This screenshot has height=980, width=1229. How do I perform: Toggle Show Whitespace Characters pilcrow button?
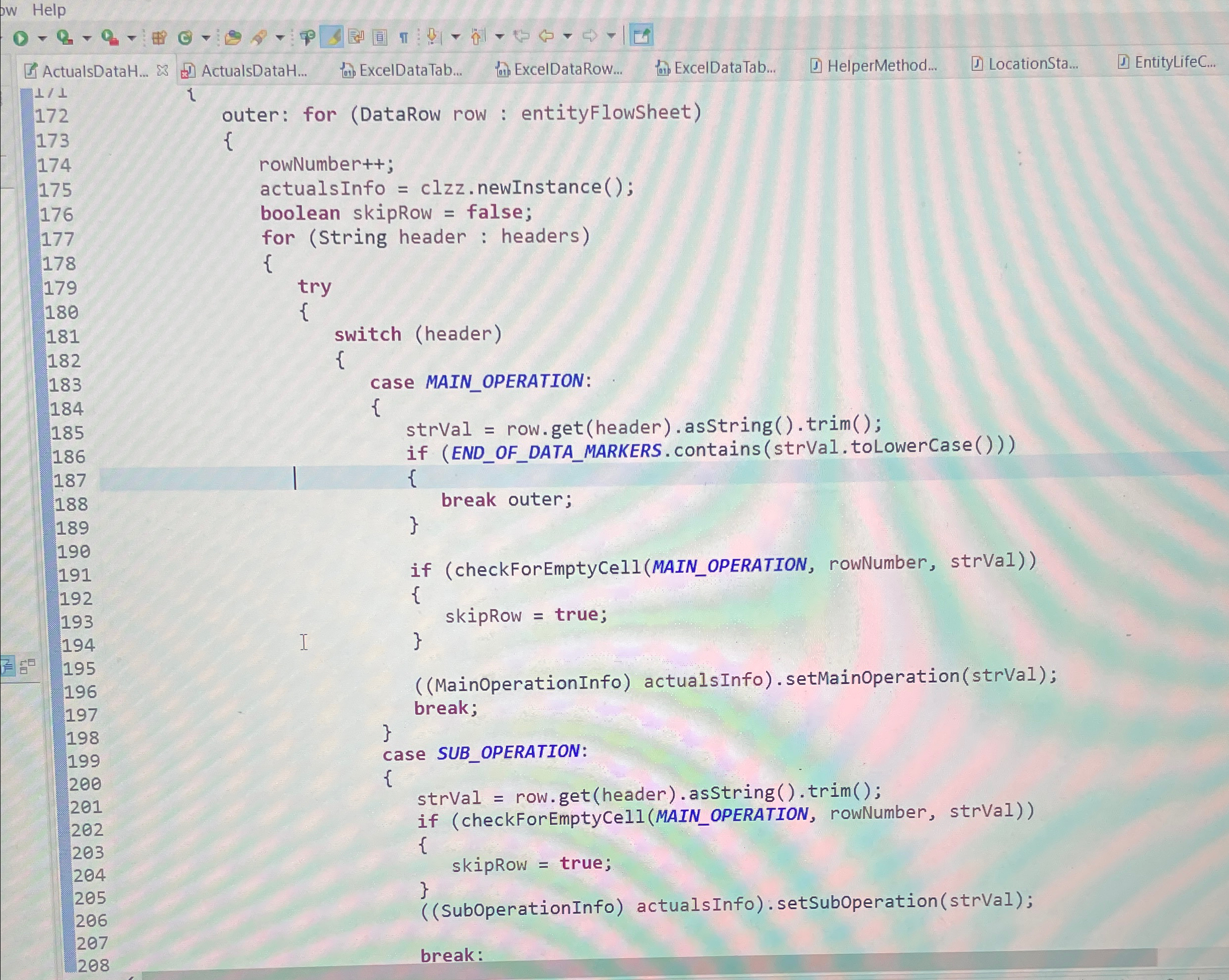(x=404, y=38)
